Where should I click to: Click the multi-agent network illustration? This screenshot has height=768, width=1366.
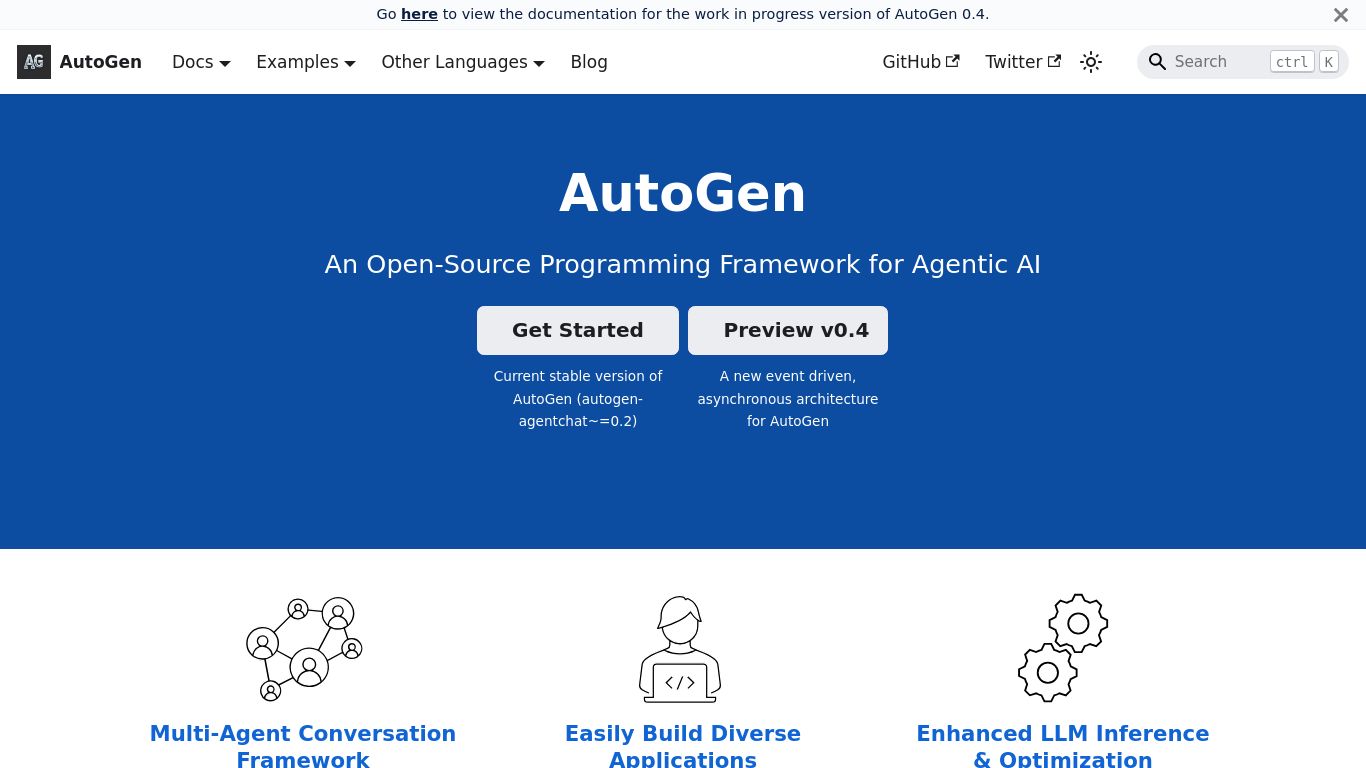304,649
